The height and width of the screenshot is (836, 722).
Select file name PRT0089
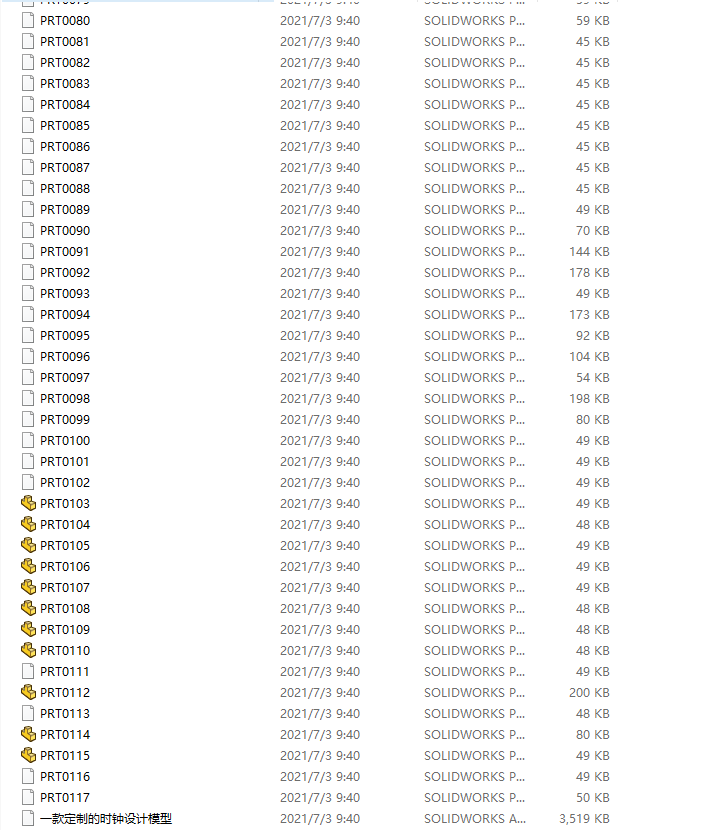(65, 210)
